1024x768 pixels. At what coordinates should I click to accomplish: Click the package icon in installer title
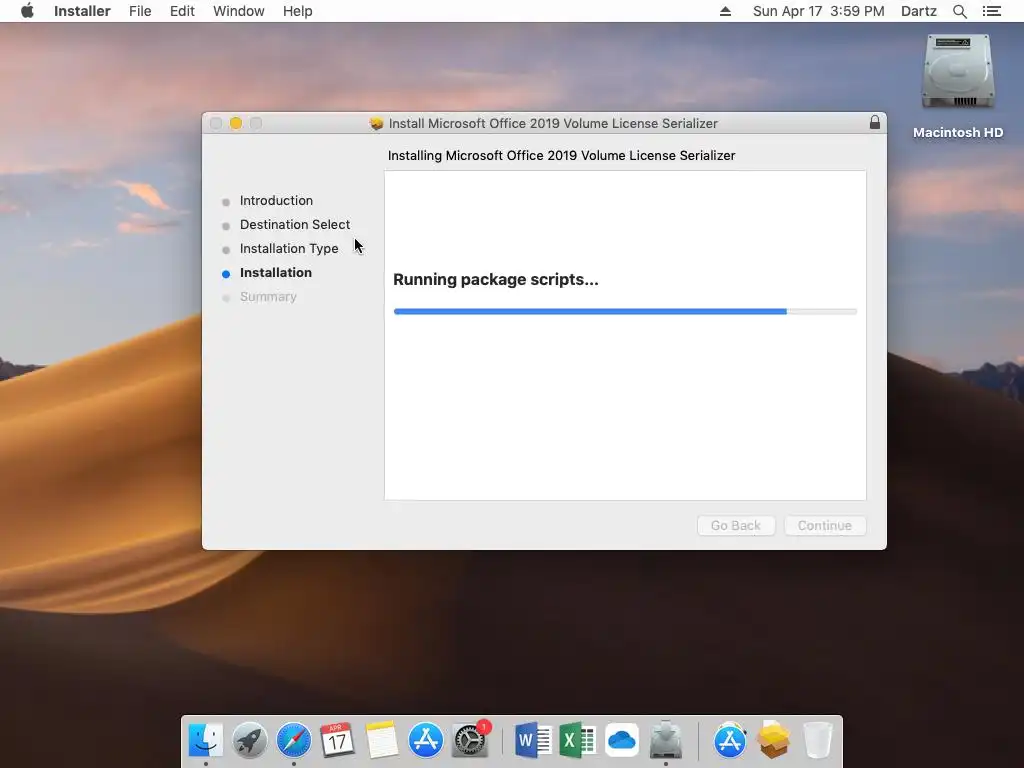click(376, 123)
